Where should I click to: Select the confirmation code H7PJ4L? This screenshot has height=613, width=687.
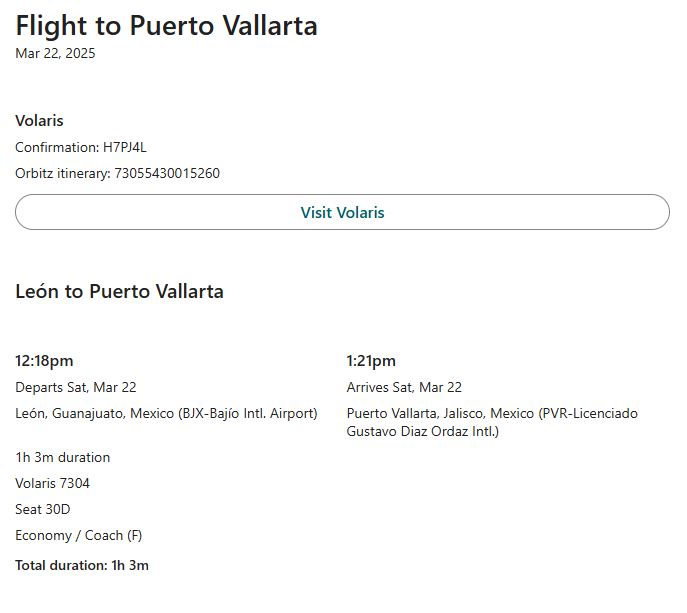125,147
